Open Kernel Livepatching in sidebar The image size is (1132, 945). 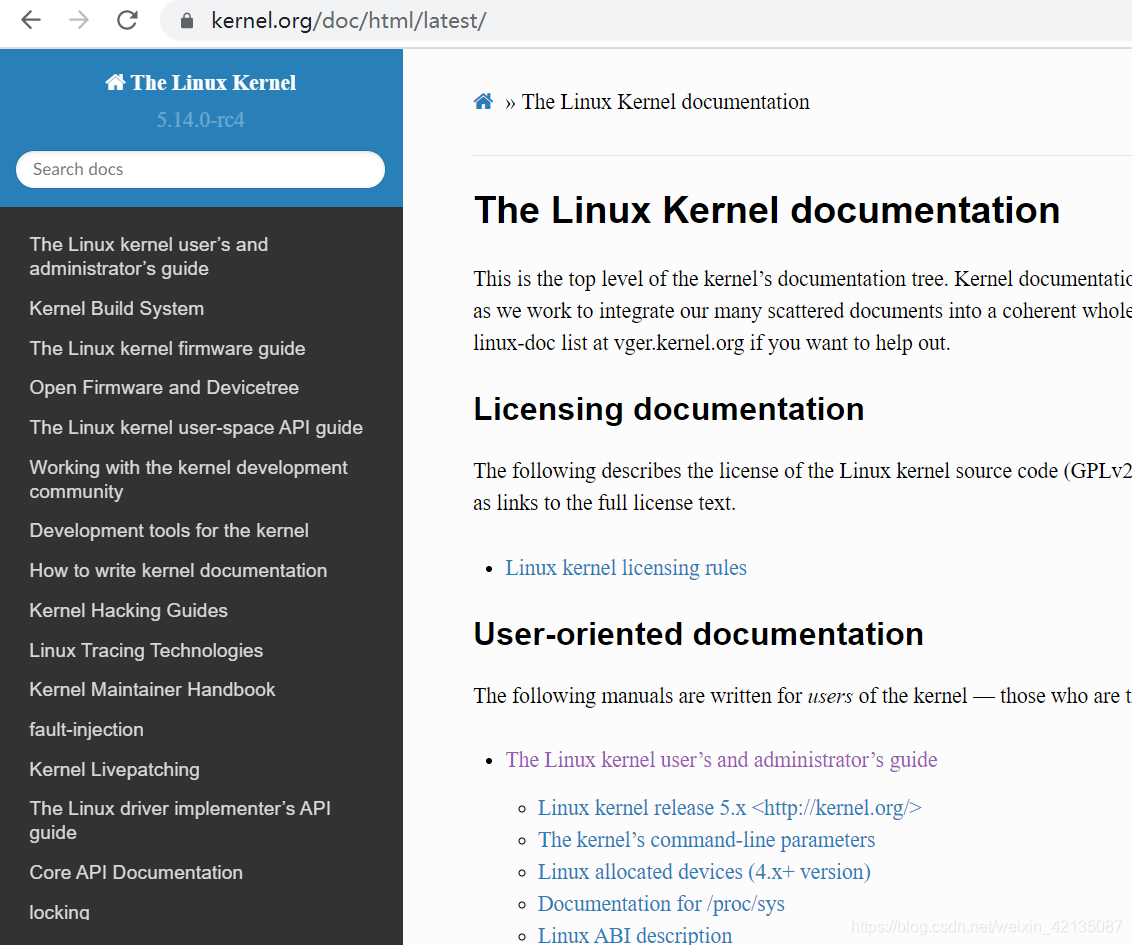point(115,770)
